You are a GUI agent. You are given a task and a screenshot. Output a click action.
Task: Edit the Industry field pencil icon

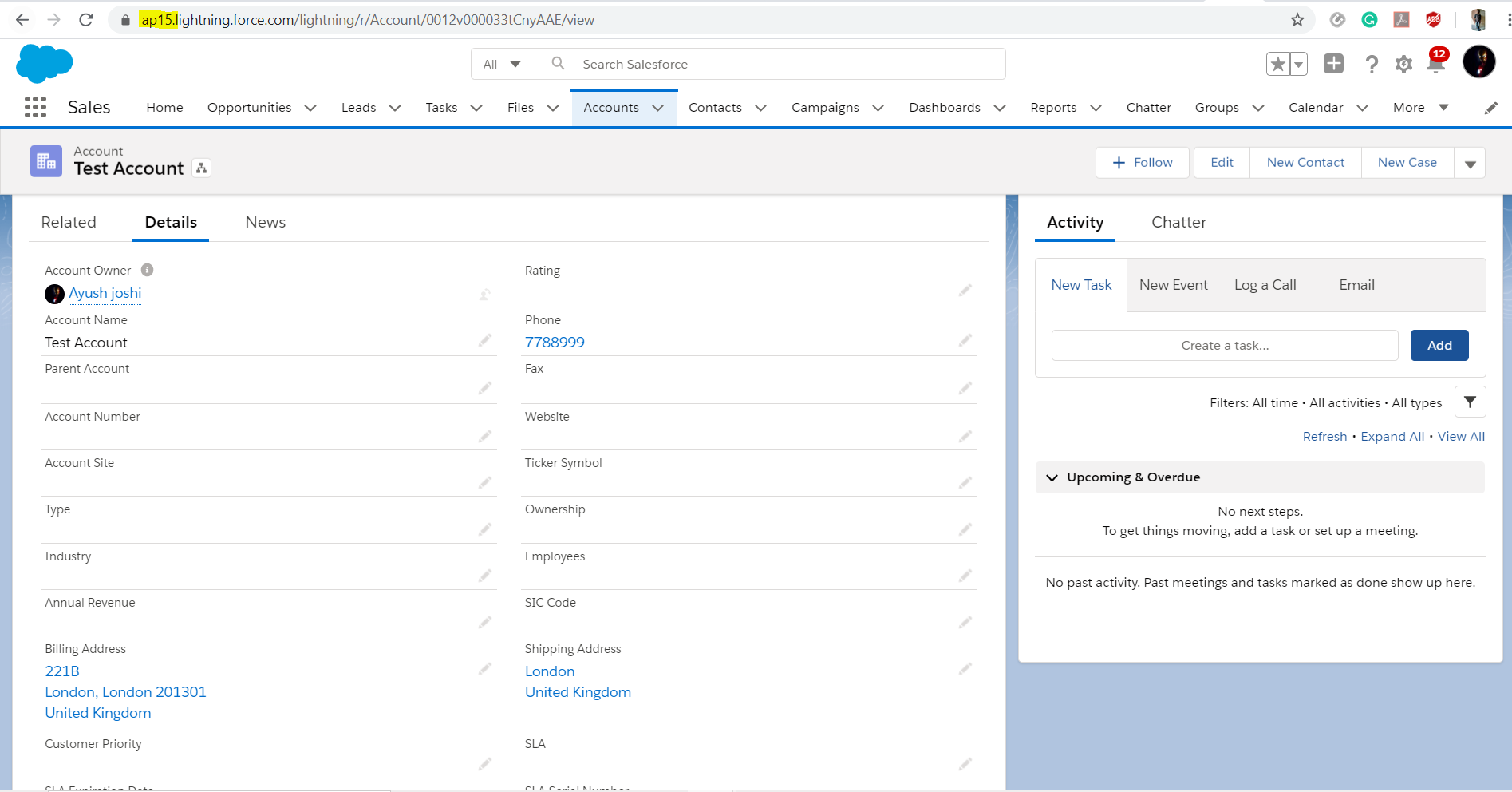[484, 576]
